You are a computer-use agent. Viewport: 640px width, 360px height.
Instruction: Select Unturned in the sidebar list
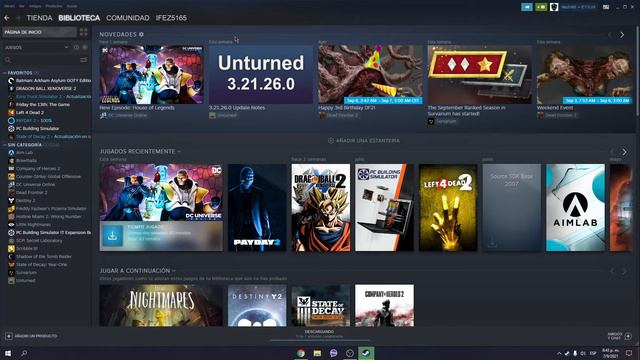click(22, 280)
